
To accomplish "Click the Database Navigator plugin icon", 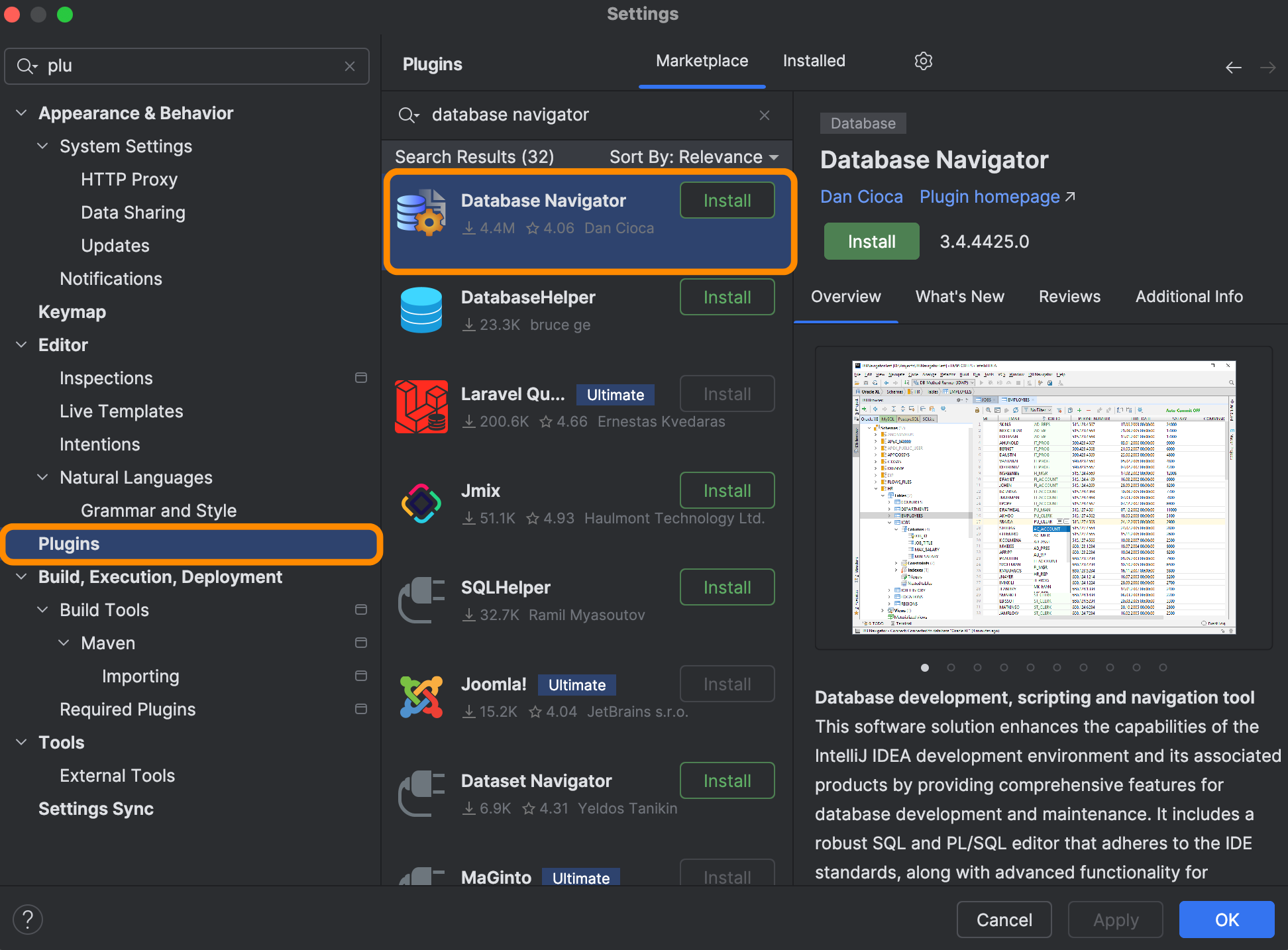I will pyautogui.click(x=421, y=213).
